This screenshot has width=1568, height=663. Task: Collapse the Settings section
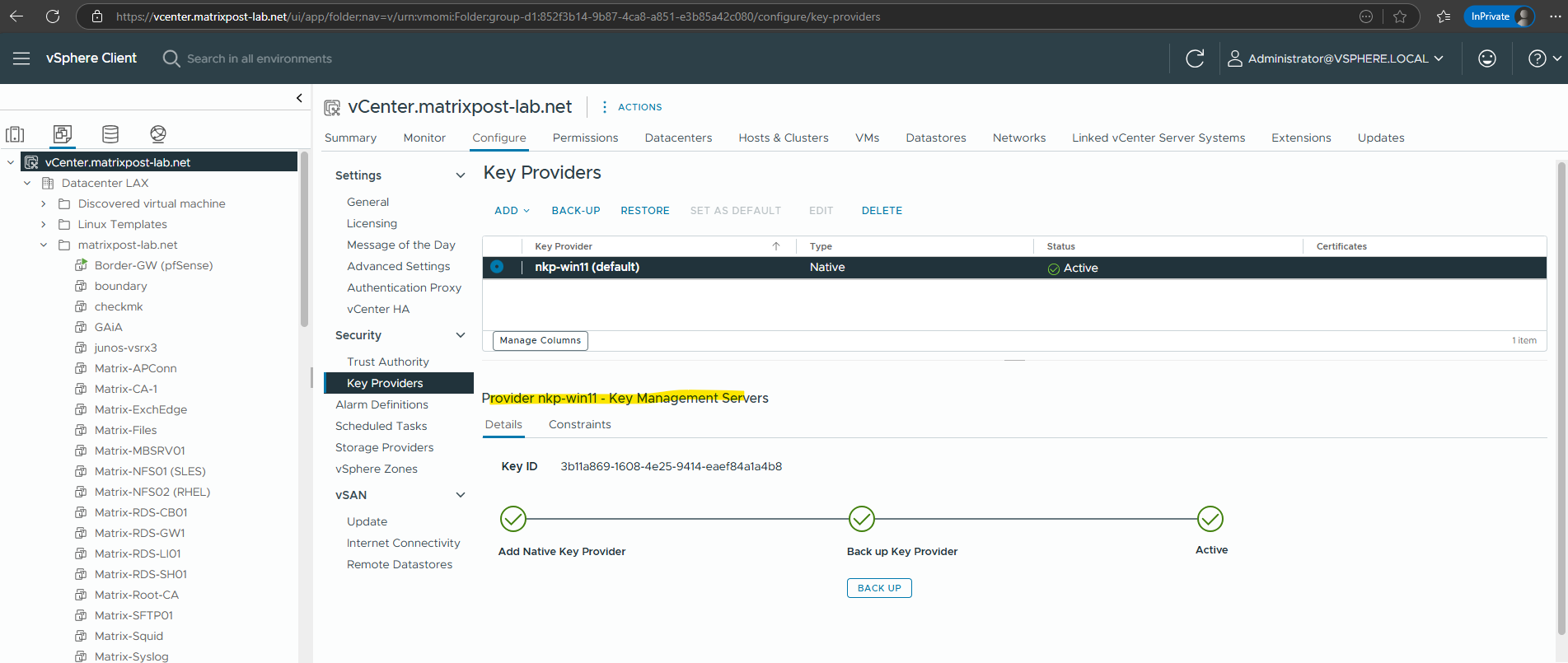(x=461, y=175)
